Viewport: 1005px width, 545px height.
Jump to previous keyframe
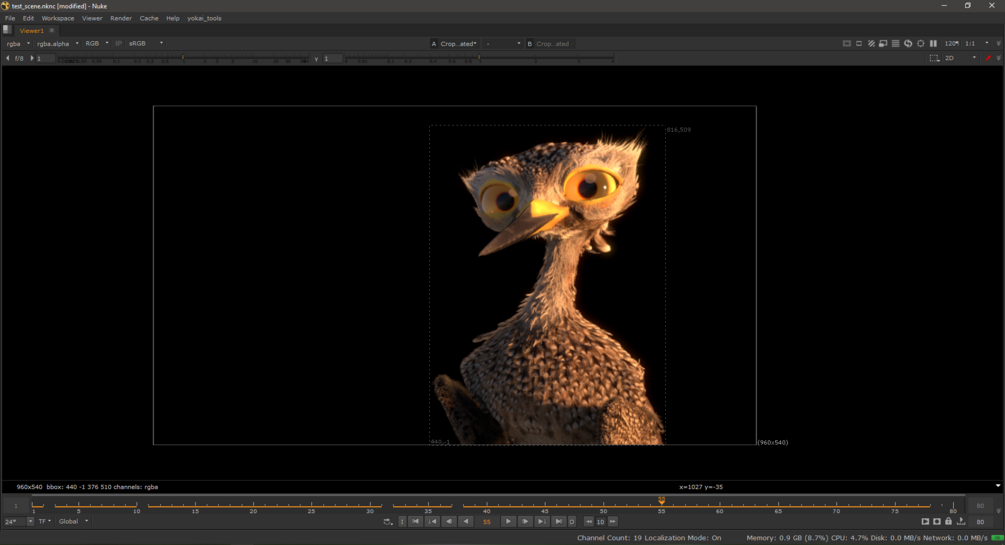click(433, 521)
